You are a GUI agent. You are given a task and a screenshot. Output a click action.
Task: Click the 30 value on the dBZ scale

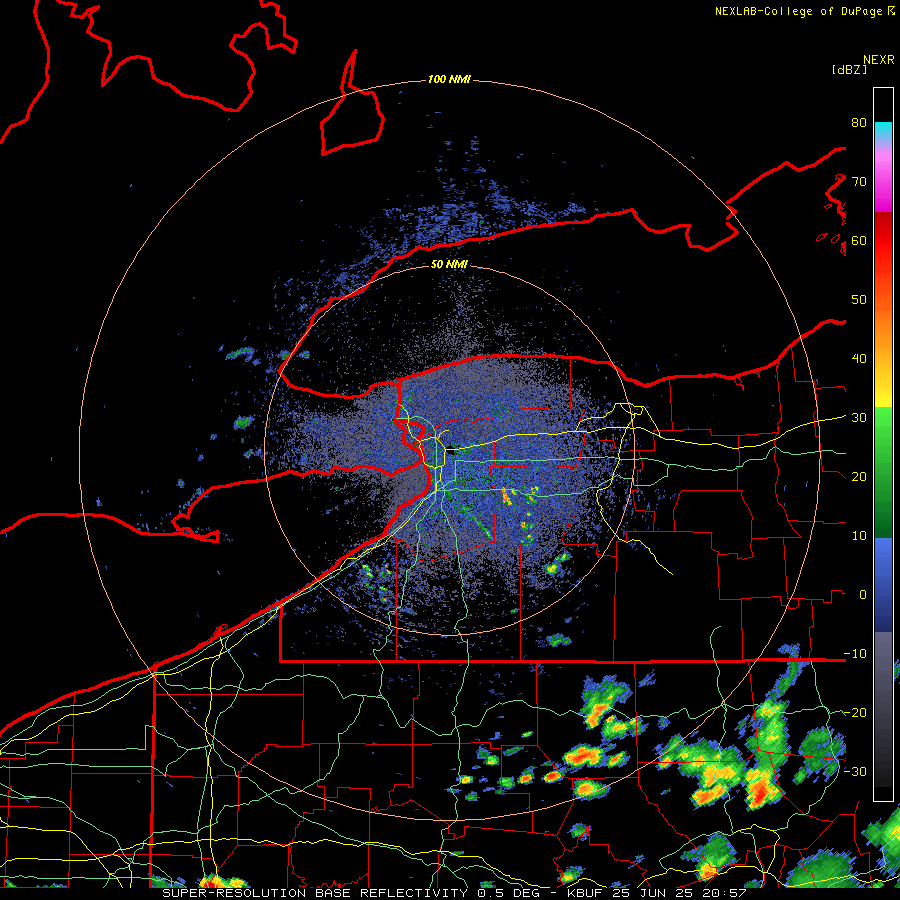859,418
